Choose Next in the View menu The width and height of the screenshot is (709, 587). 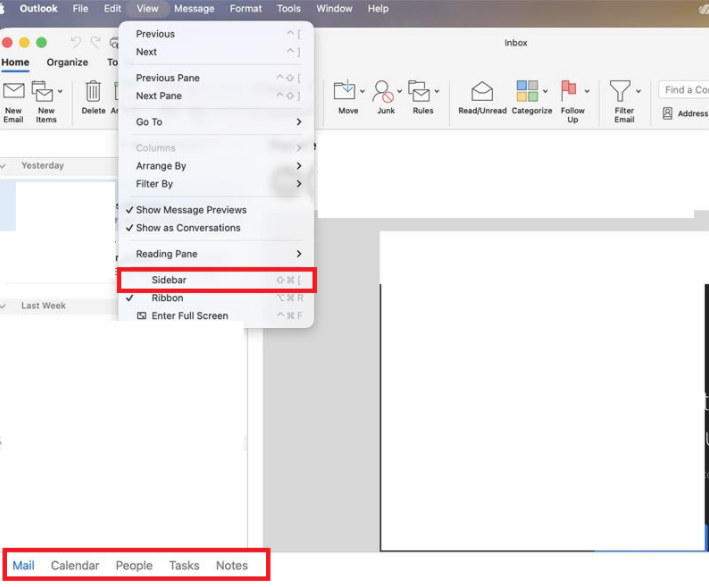[216, 52]
